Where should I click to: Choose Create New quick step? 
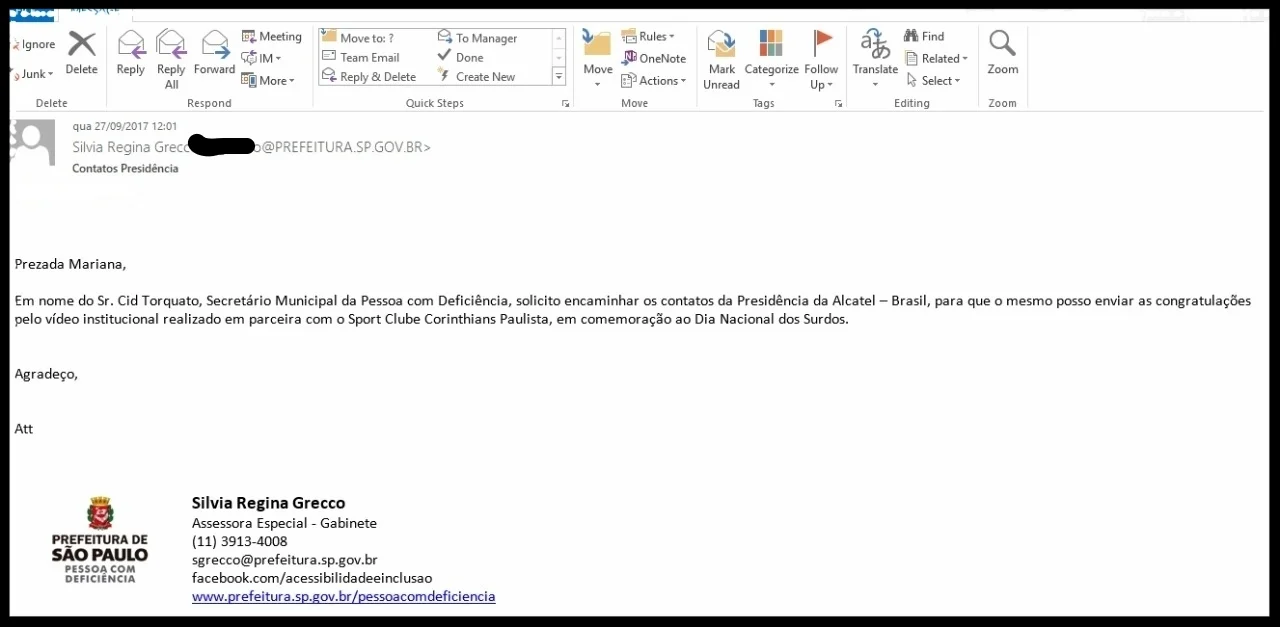[477, 76]
